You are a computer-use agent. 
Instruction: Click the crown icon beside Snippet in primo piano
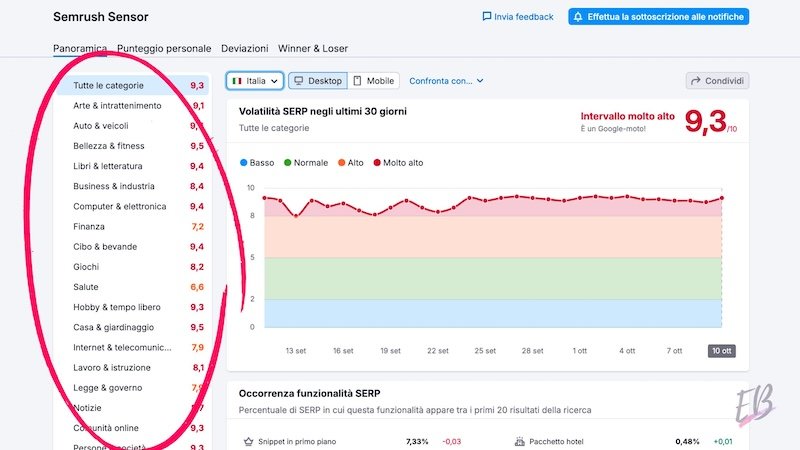click(248, 441)
